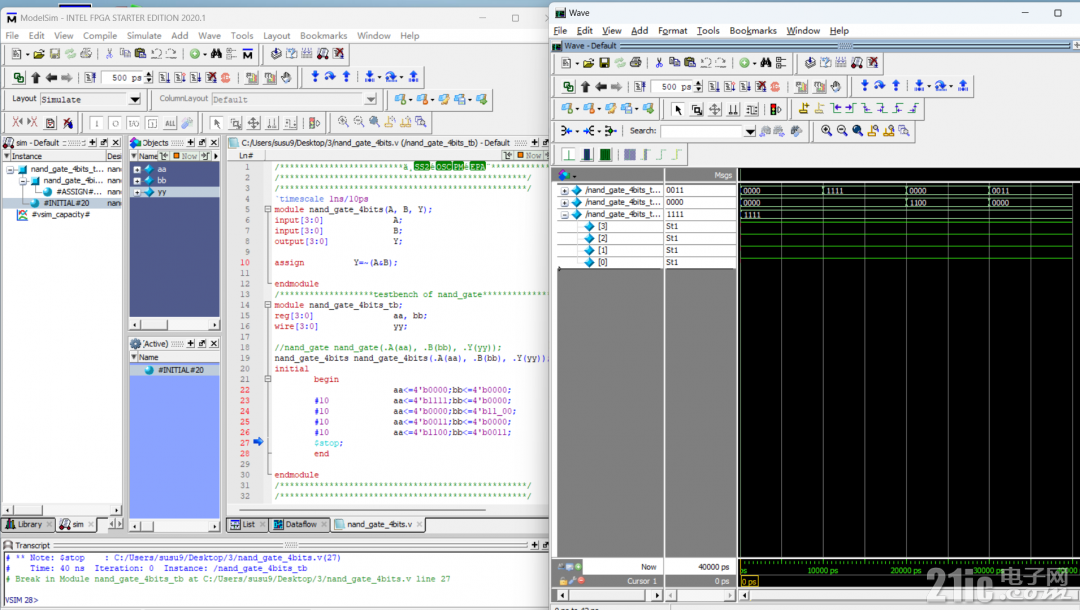Expand second nand_gate signal showing 0000

[x=565, y=202]
